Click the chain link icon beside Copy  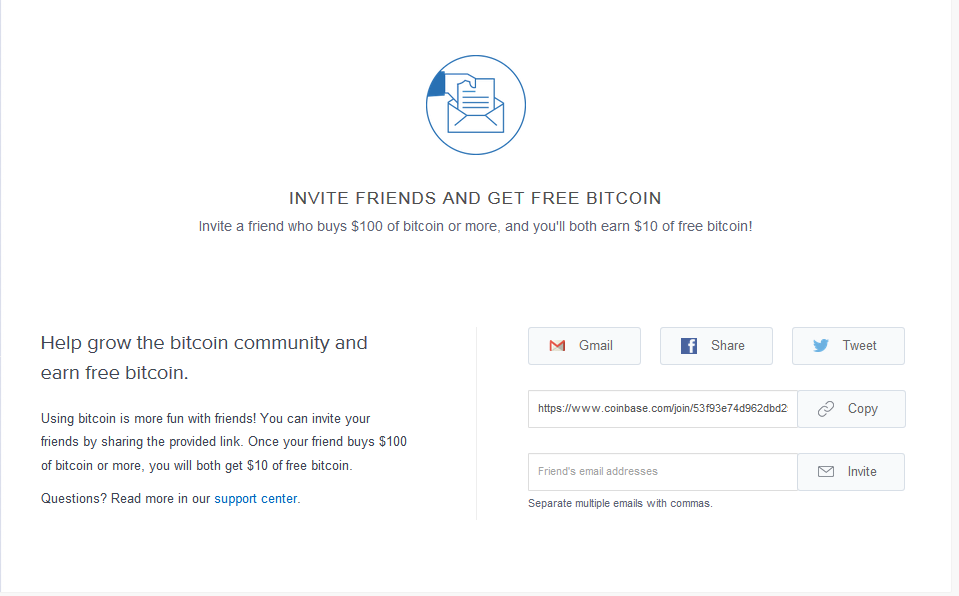(826, 409)
